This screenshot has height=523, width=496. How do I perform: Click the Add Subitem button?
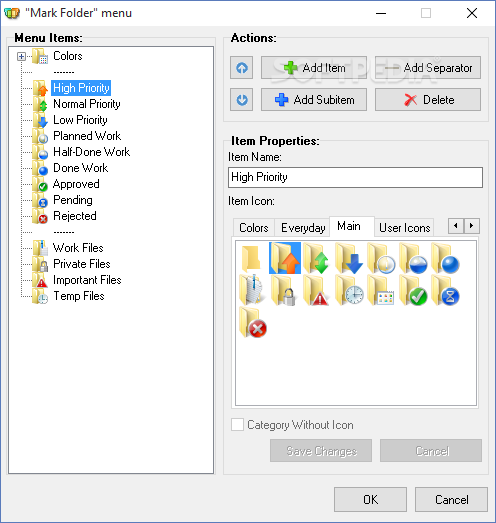coord(314,99)
